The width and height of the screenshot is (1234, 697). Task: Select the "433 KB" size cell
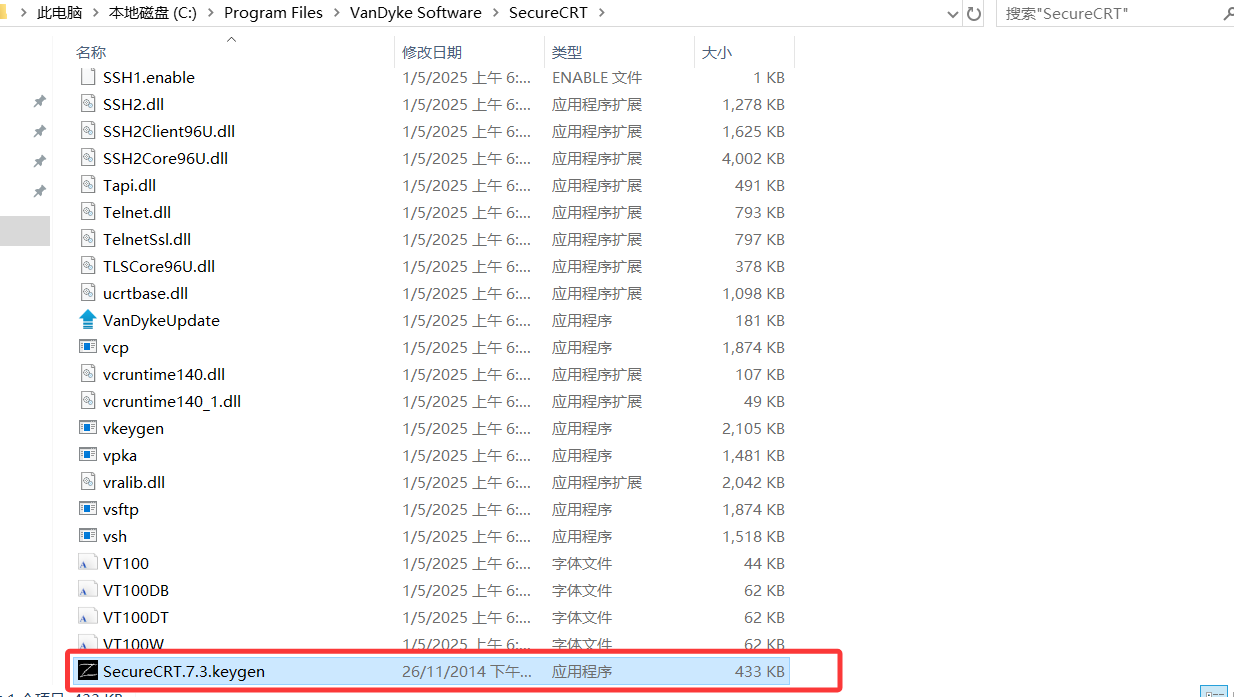[x=760, y=671]
